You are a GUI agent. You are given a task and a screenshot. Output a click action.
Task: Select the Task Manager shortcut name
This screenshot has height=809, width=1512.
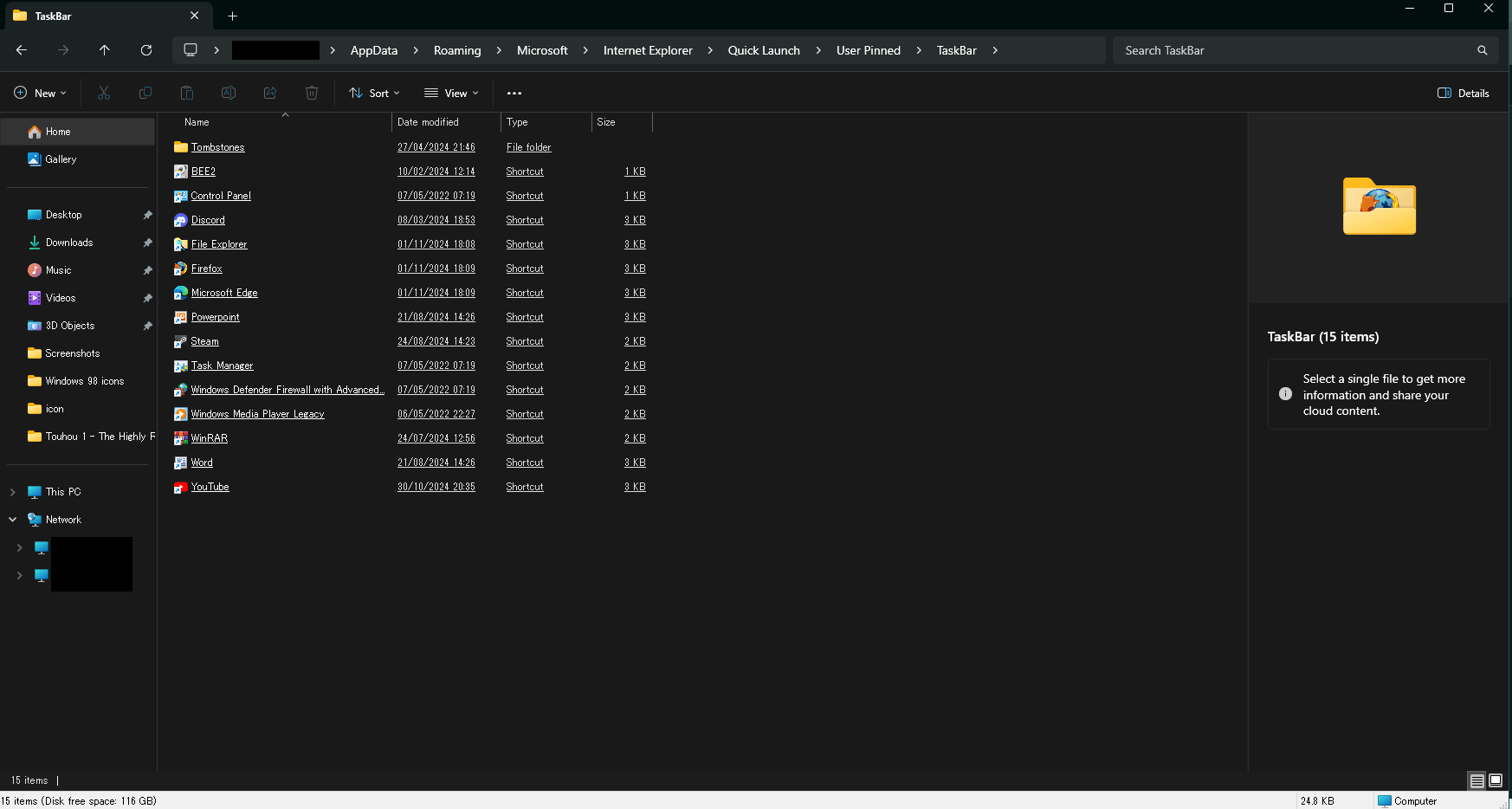(222, 366)
